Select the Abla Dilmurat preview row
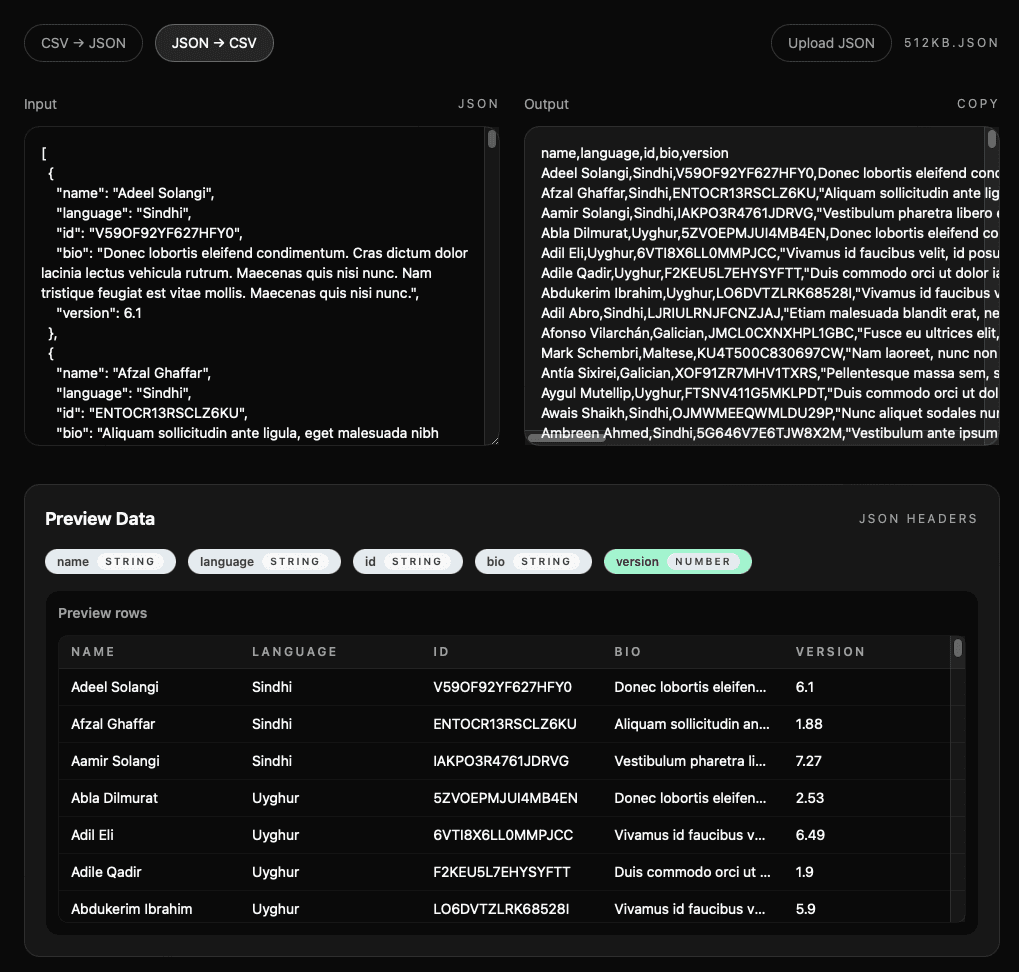The height and width of the screenshot is (972, 1019). point(400,798)
